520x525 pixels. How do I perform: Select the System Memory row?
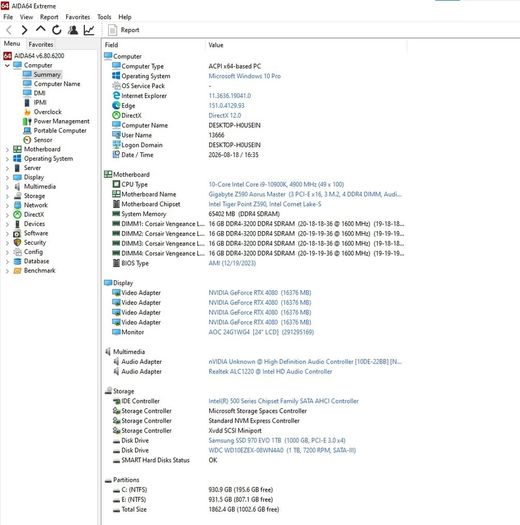click(x=254, y=214)
